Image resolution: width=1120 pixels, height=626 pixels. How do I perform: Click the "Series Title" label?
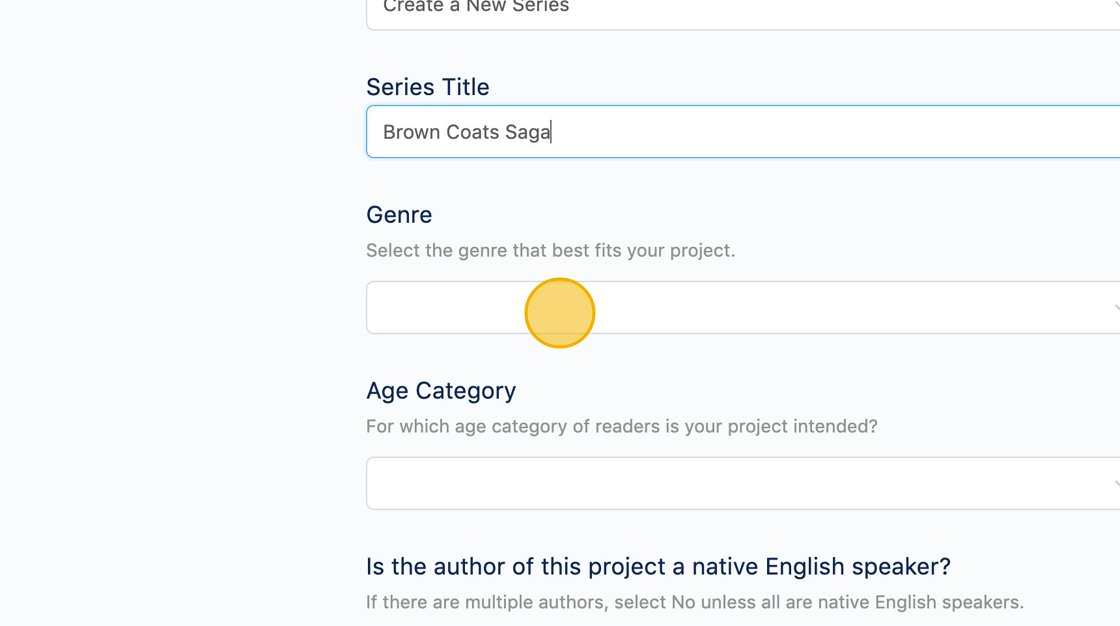(428, 87)
